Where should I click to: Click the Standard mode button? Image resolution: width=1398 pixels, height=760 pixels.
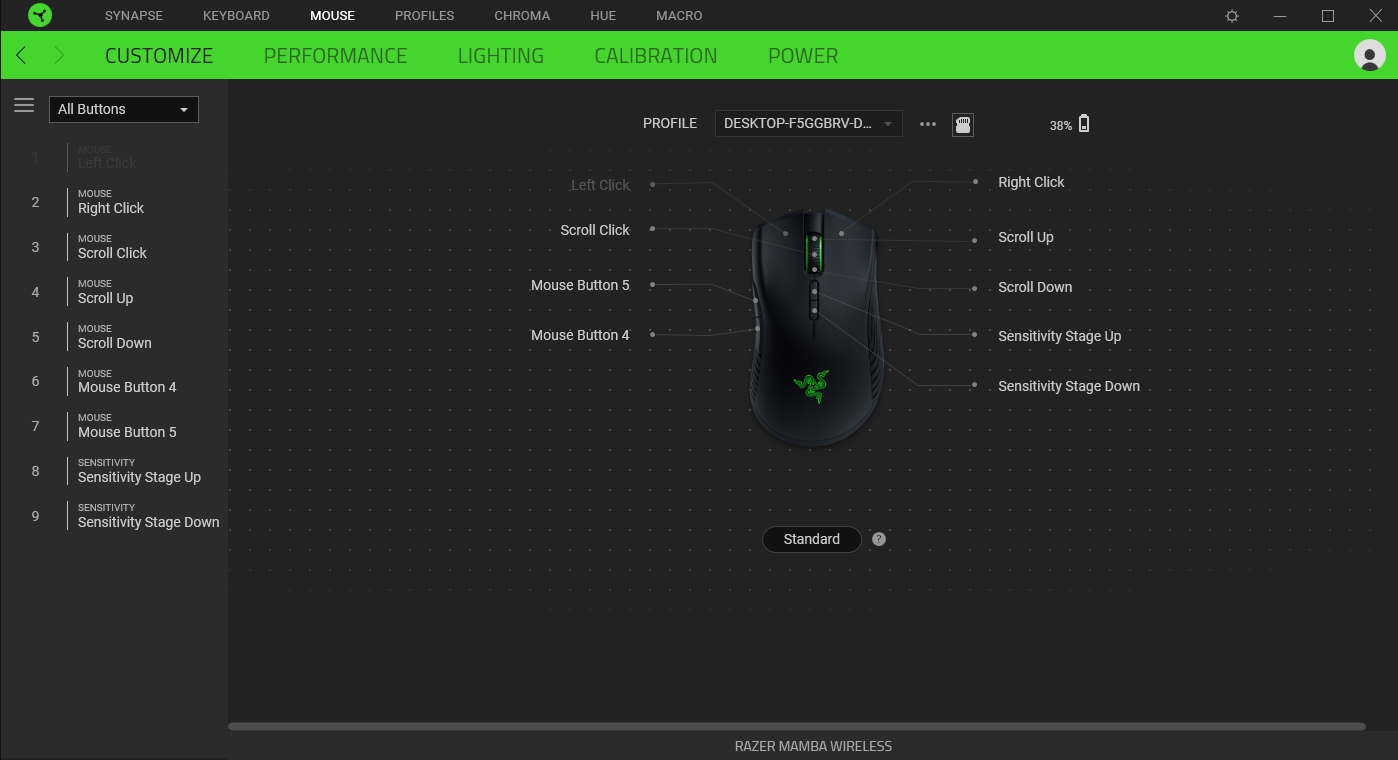[x=812, y=539]
